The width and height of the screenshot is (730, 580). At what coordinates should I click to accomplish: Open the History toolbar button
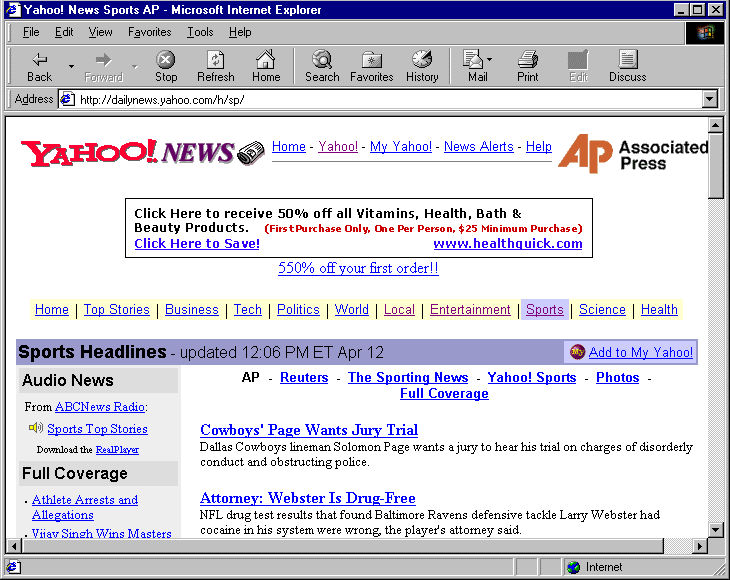422,67
